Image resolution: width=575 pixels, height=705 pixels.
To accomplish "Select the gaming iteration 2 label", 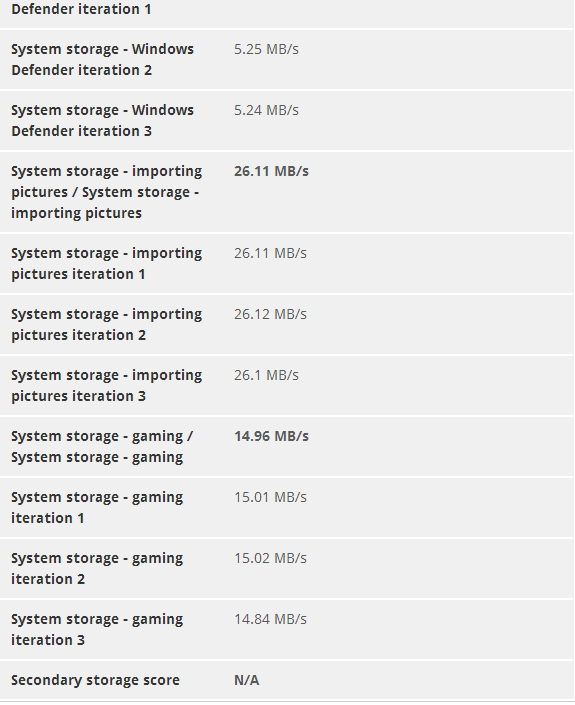I will click(97, 569).
